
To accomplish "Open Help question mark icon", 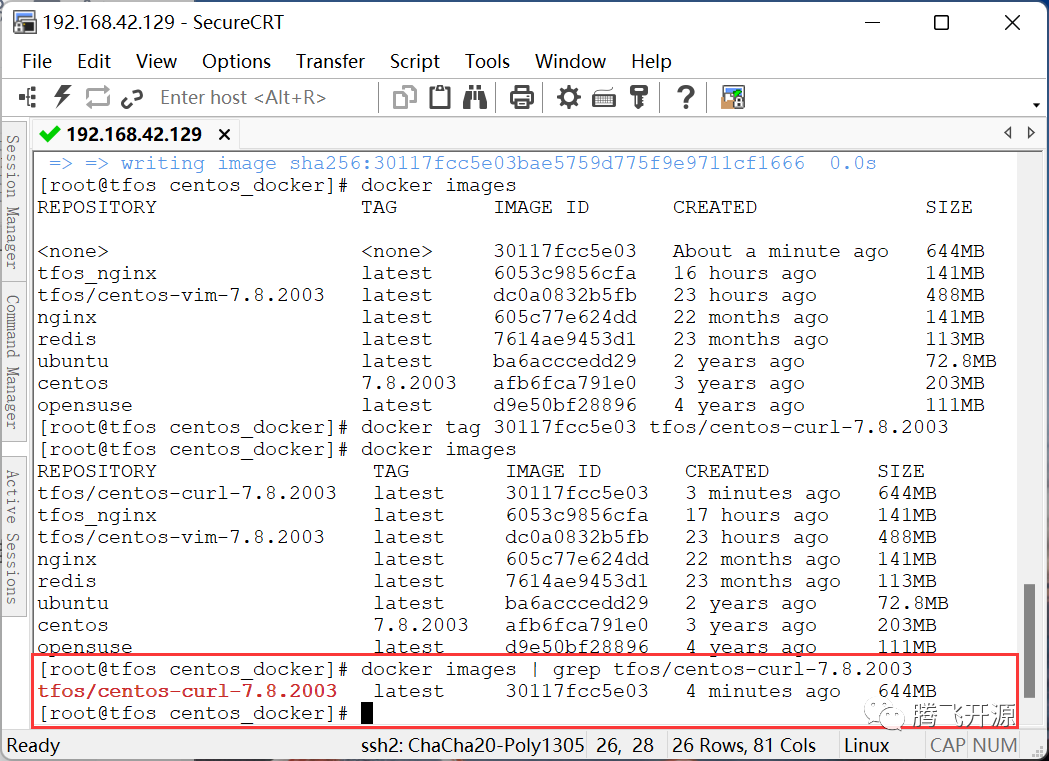I will pos(686,98).
